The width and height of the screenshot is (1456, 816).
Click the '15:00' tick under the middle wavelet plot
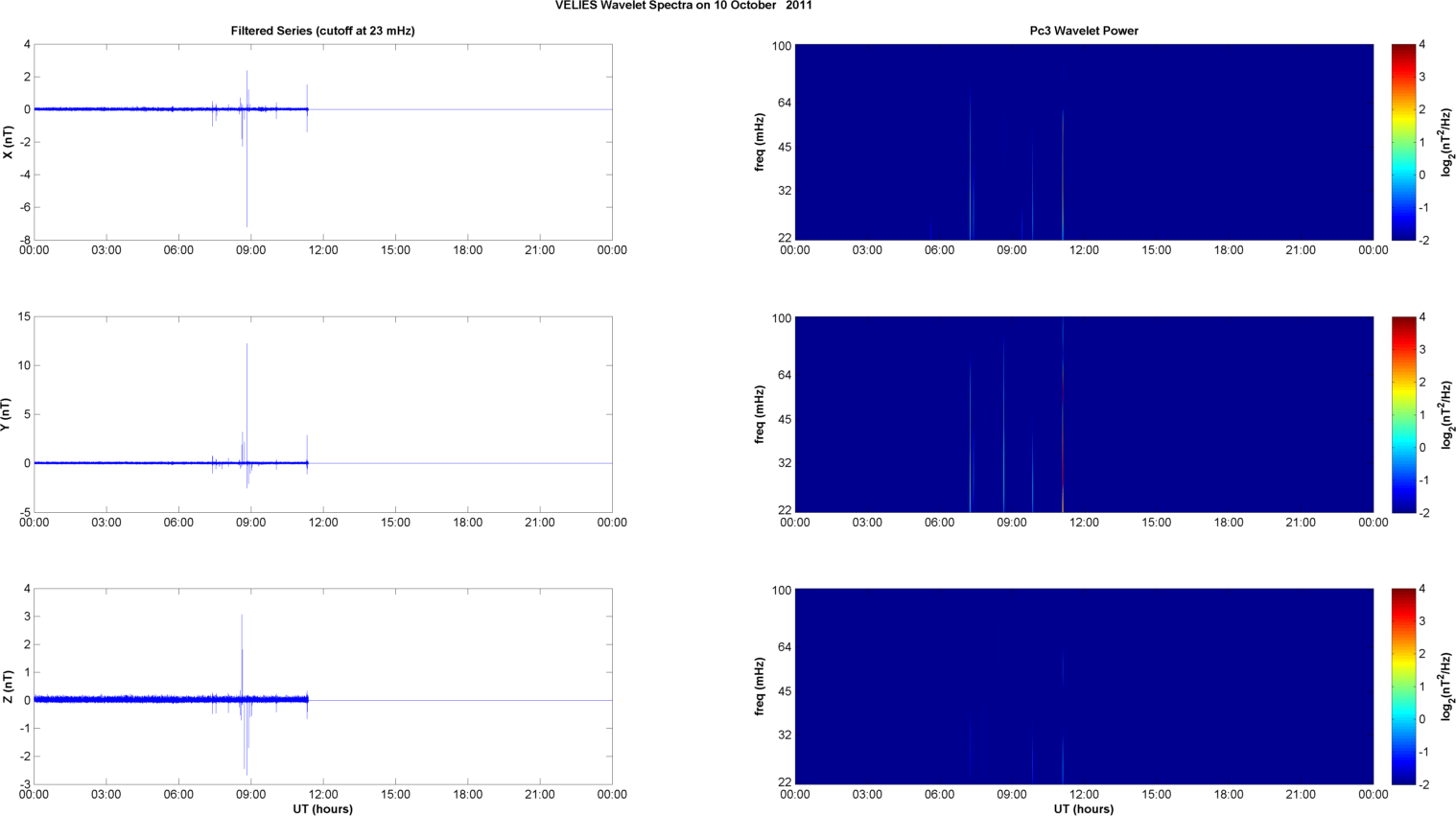pyautogui.click(x=1157, y=523)
